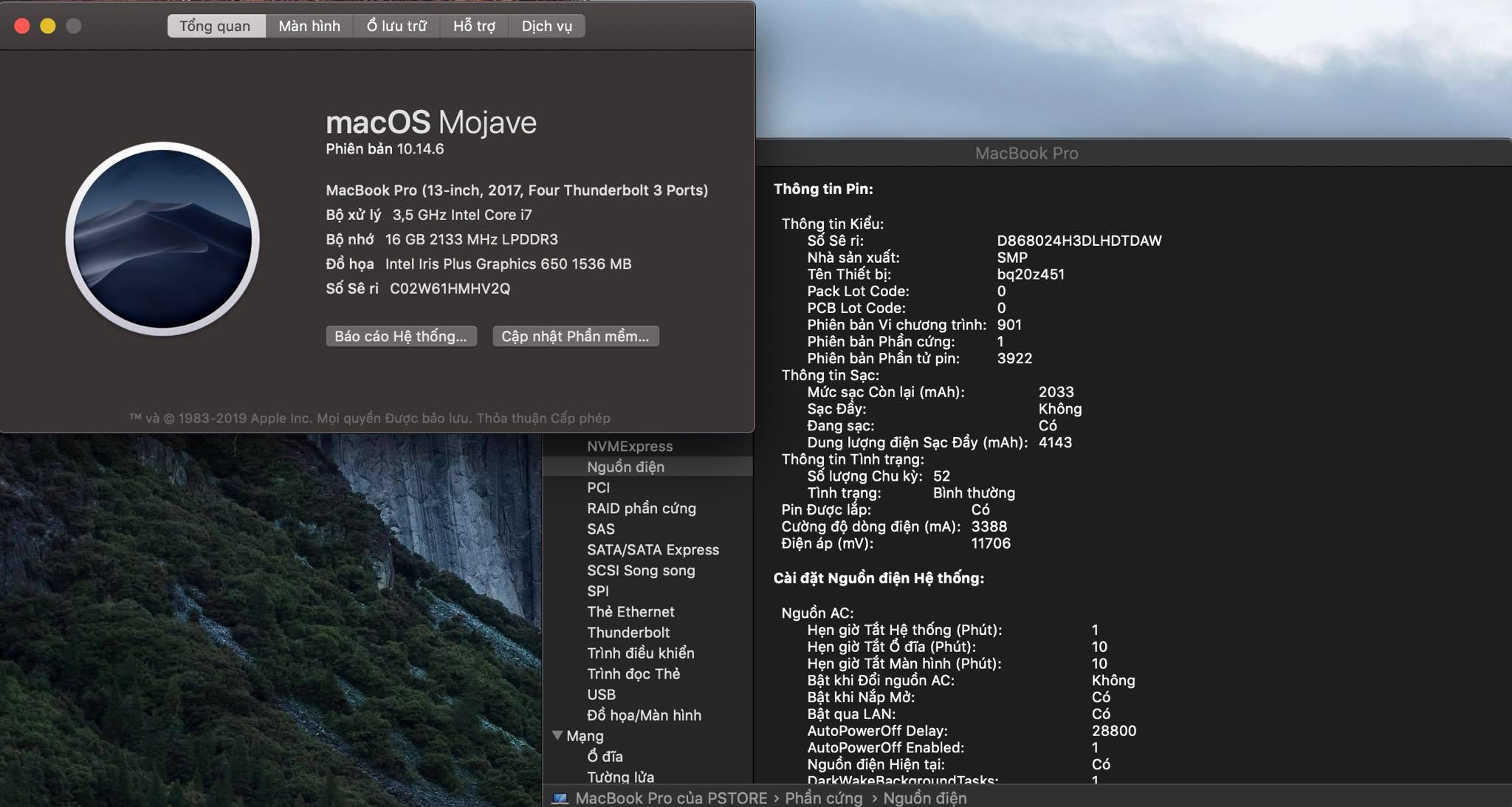The width and height of the screenshot is (1512, 807).
Task: Click Báo cáo Hệ thống button
Action: point(401,336)
